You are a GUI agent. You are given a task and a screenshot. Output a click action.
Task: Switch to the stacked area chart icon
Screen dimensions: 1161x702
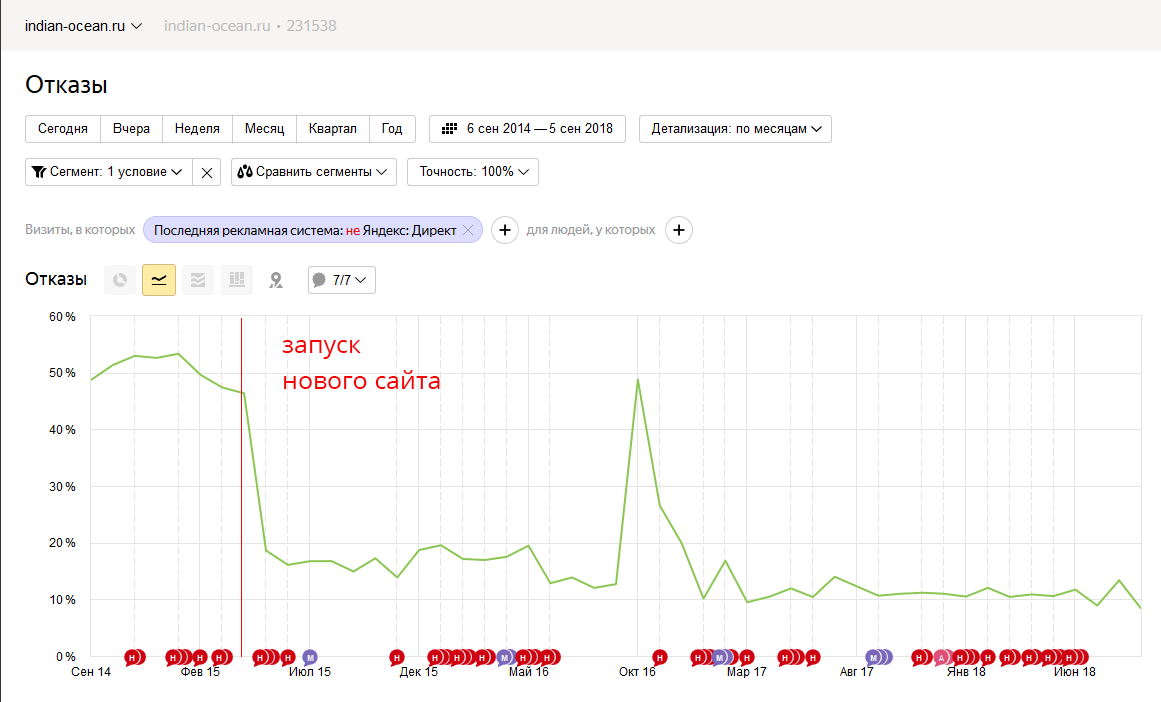point(198,280)
